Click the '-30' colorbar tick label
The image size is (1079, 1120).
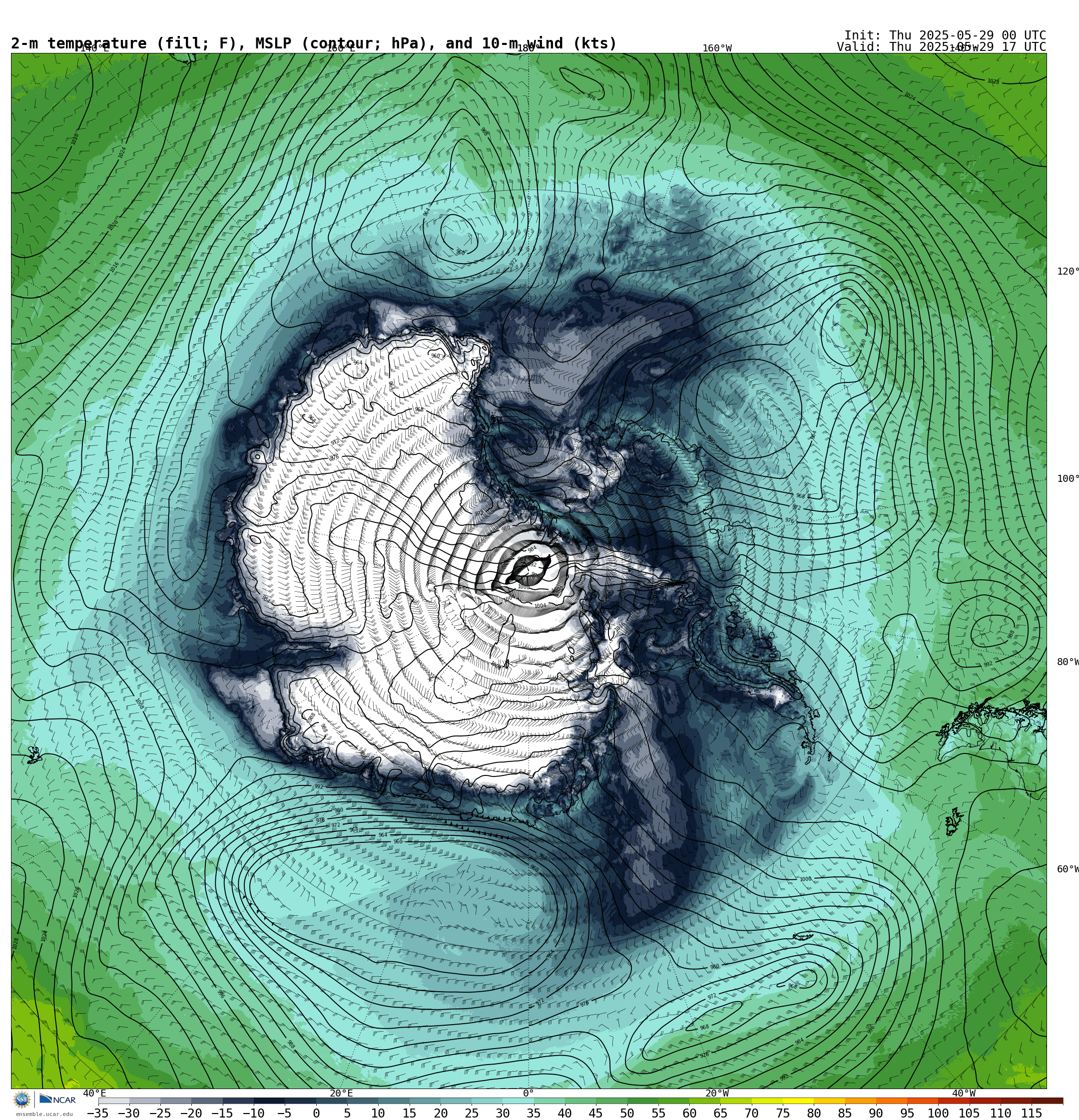(129, 1113)
